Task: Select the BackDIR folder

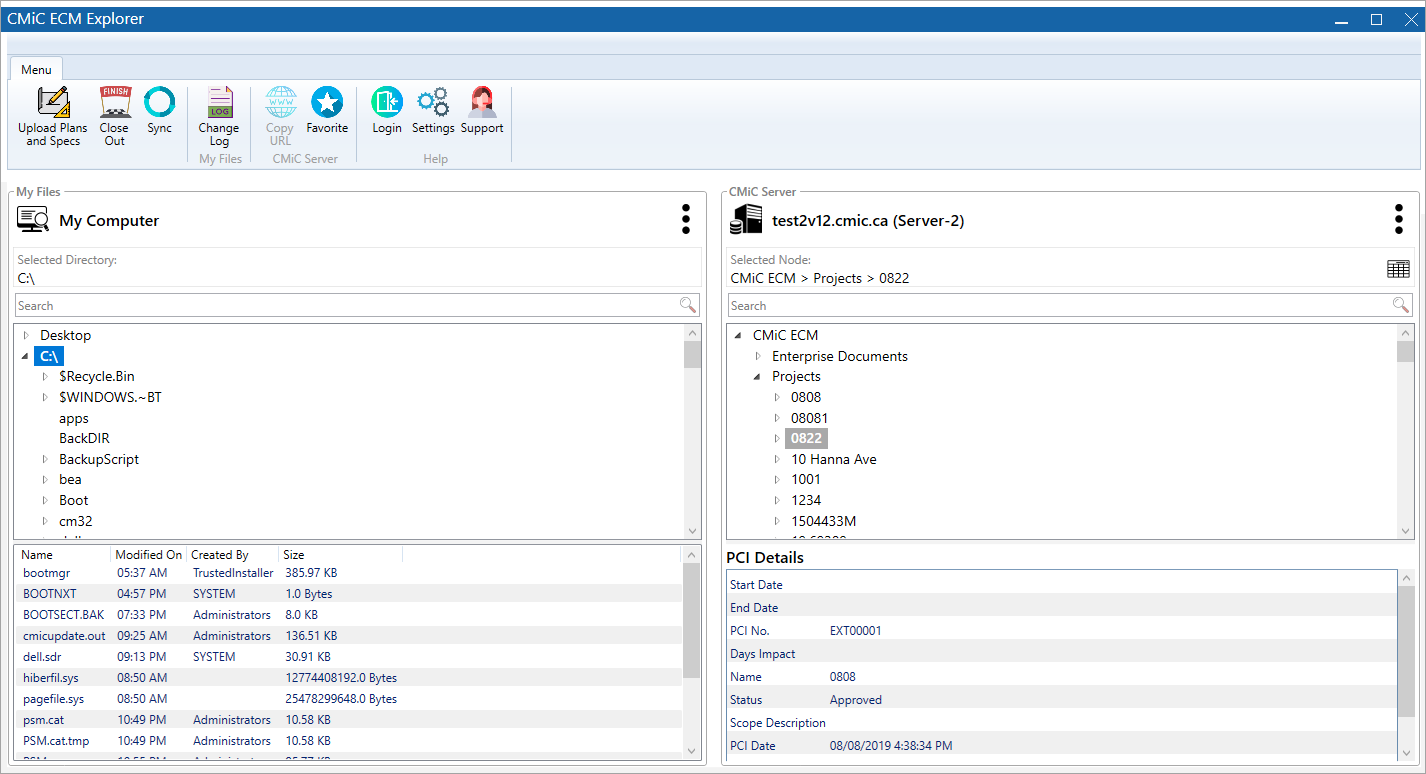Action: 84,438
